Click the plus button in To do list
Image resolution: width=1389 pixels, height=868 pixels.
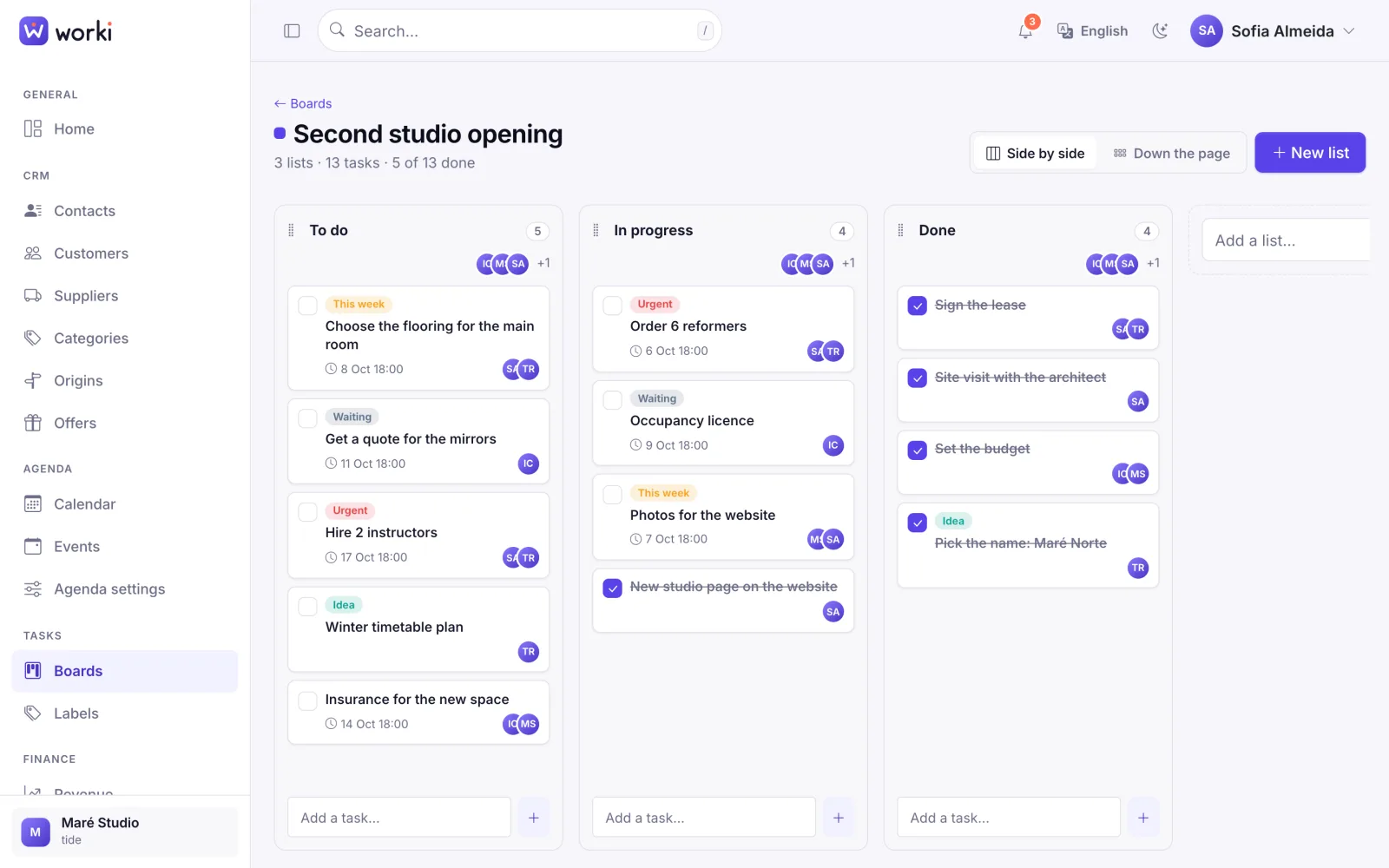(x=534, y=818)
